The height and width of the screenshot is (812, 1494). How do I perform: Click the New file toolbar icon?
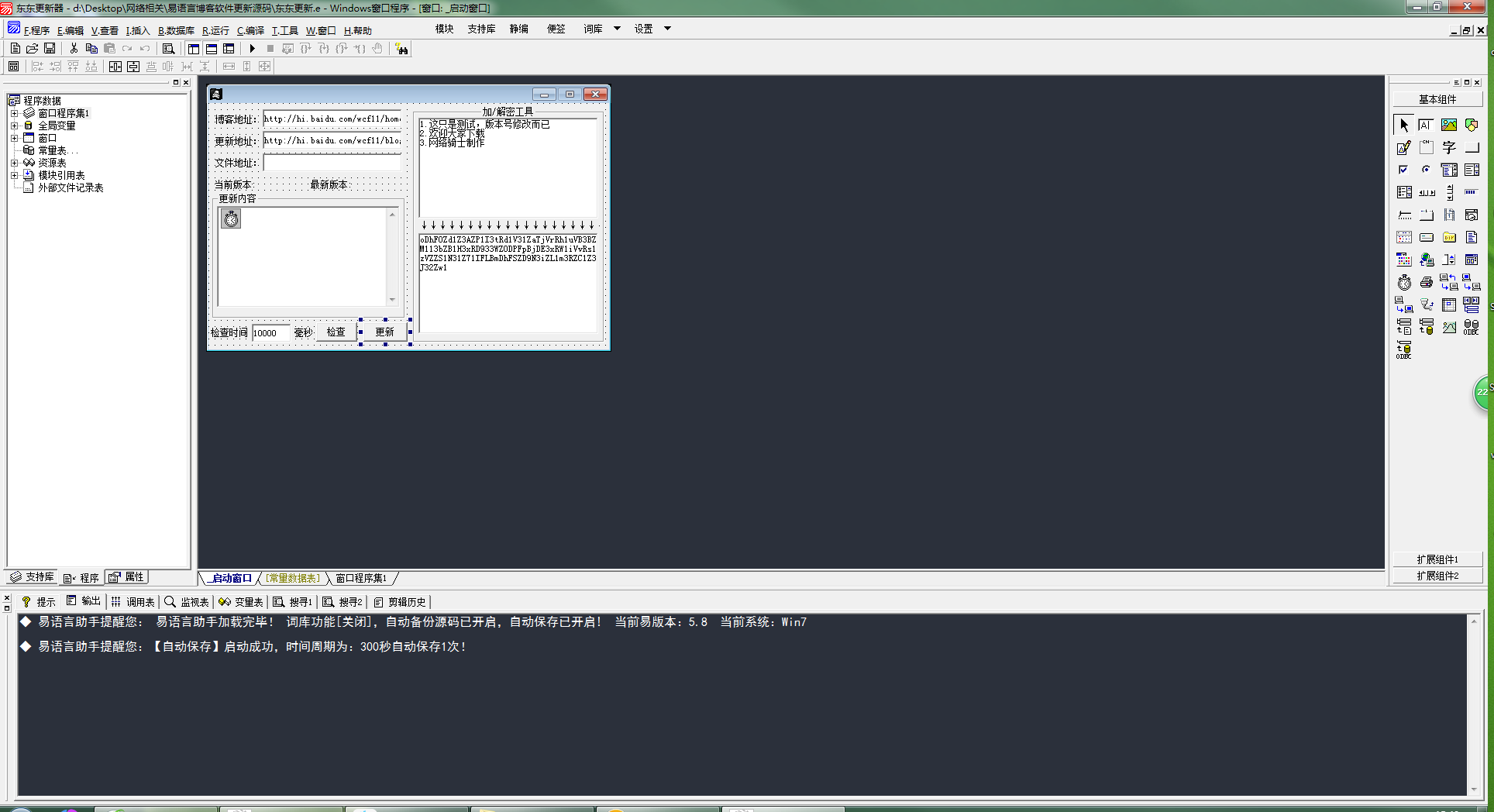15,48
